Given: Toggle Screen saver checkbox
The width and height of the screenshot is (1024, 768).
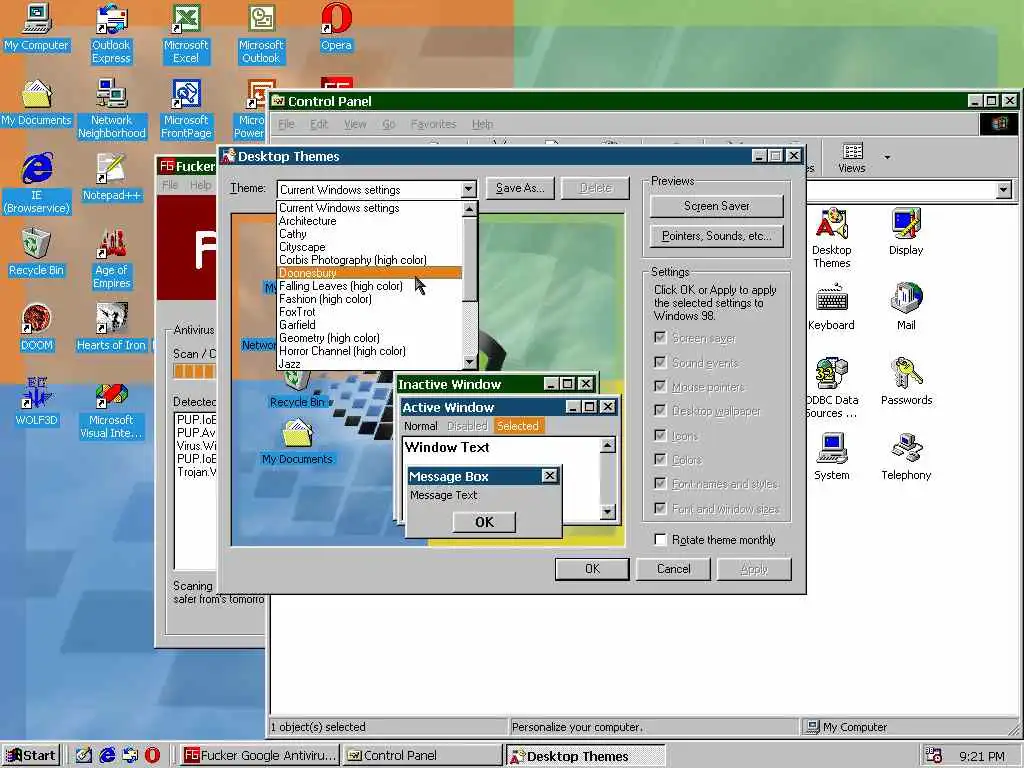Looking at the screenshot, I should [x=660, y=338].
